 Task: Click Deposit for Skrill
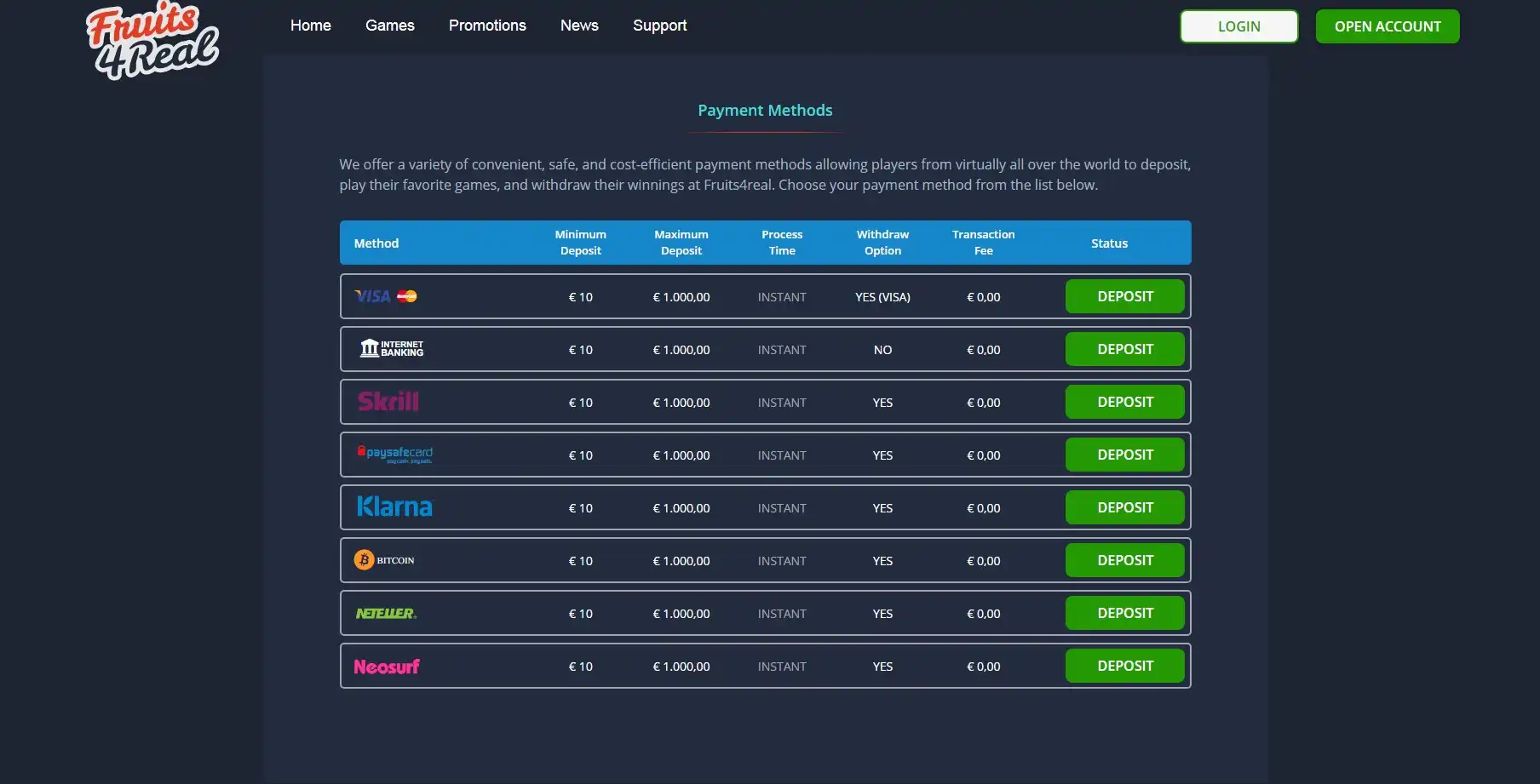[x=1124, y=402]
